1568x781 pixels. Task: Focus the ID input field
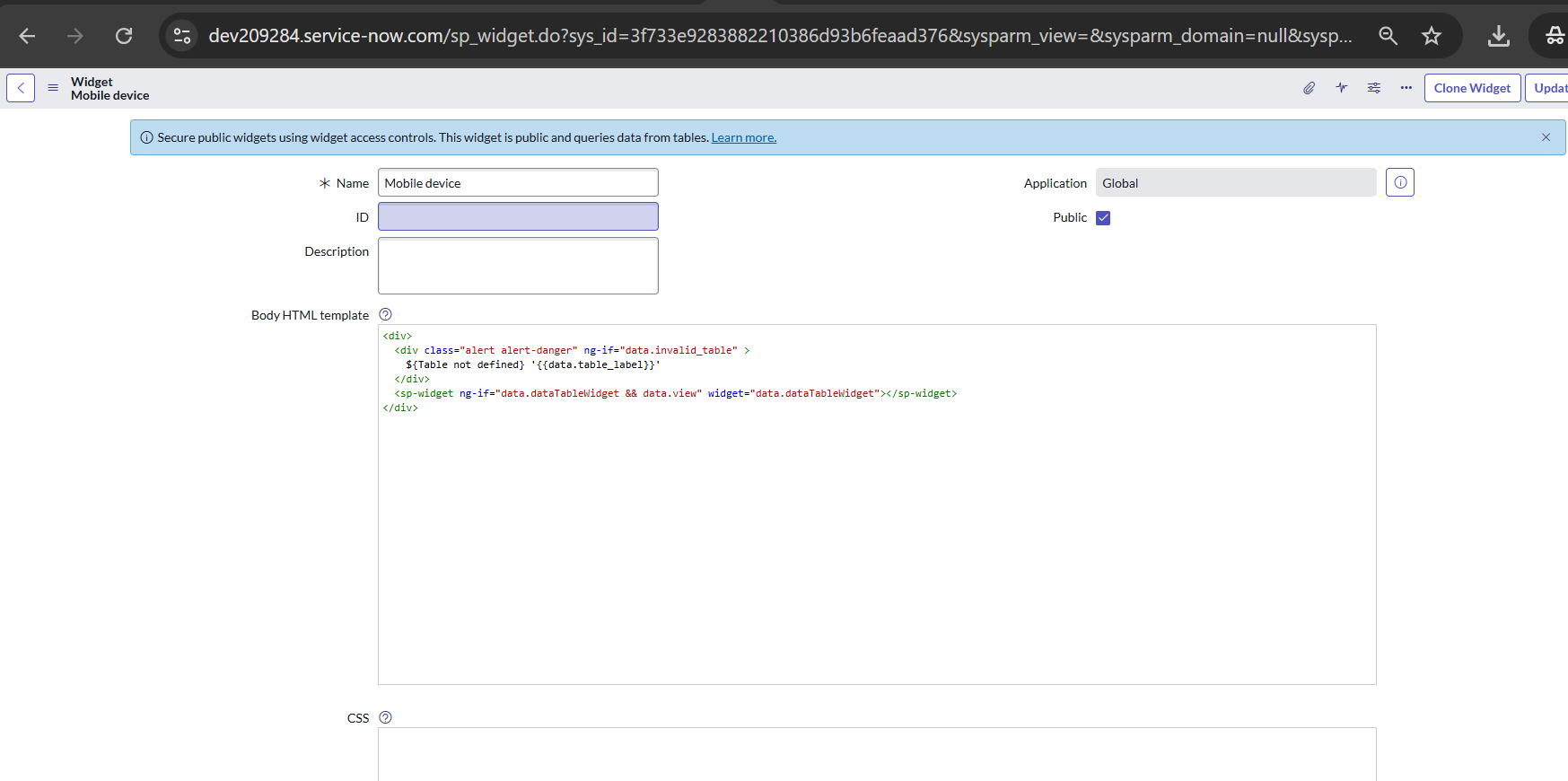coord(518,216)
